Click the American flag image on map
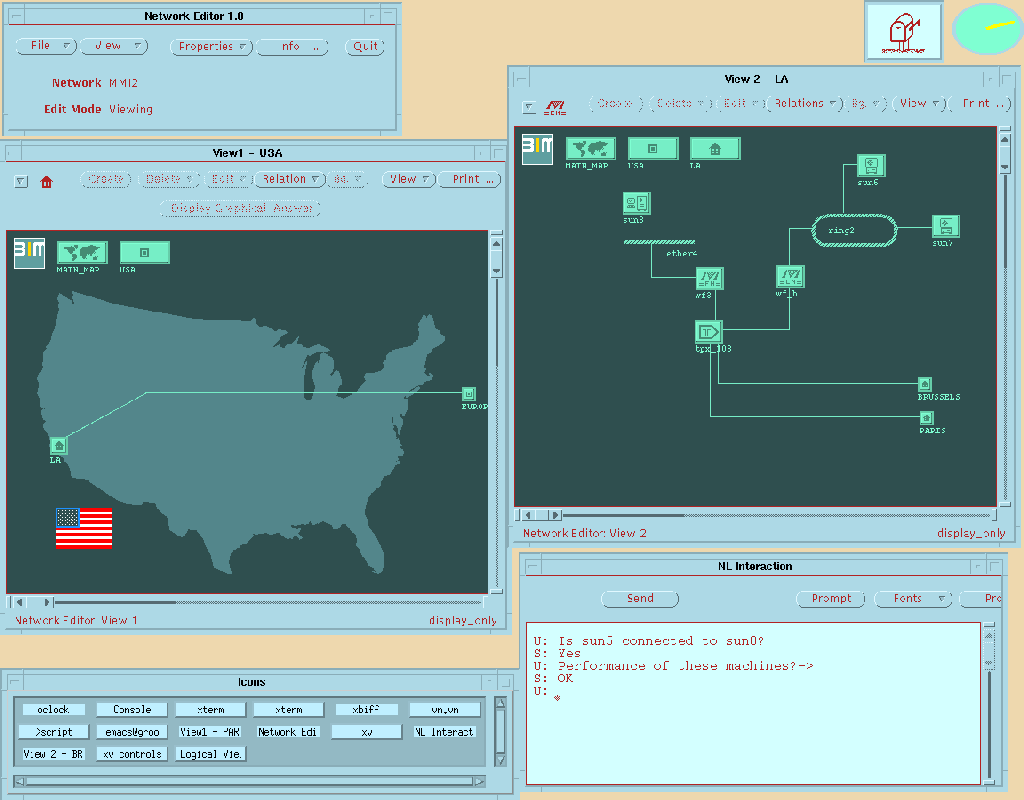The width and height of the screenshot is (1024, 800). click(x=84, y=528)
